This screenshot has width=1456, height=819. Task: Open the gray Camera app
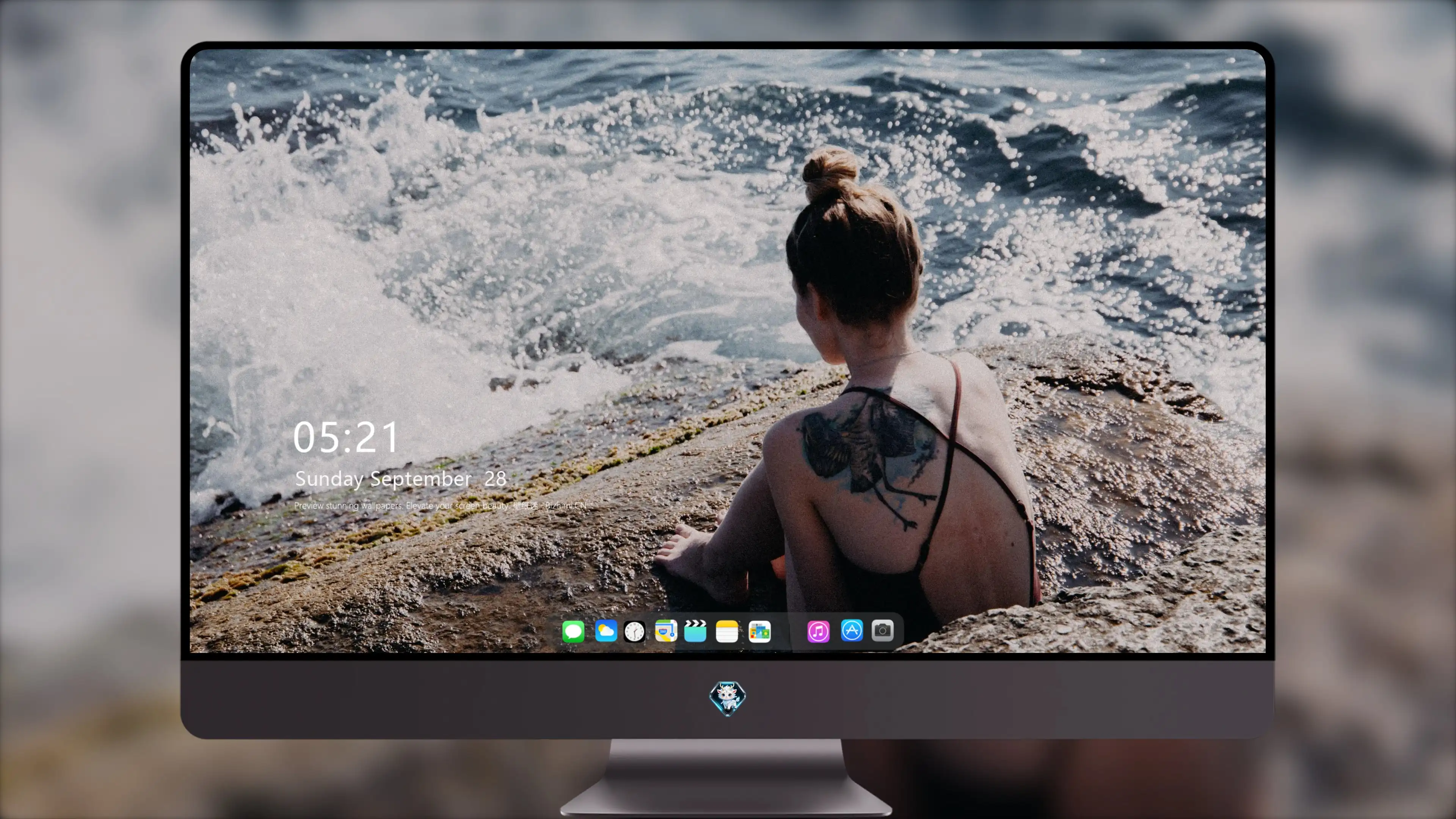(x=882, y=630)
